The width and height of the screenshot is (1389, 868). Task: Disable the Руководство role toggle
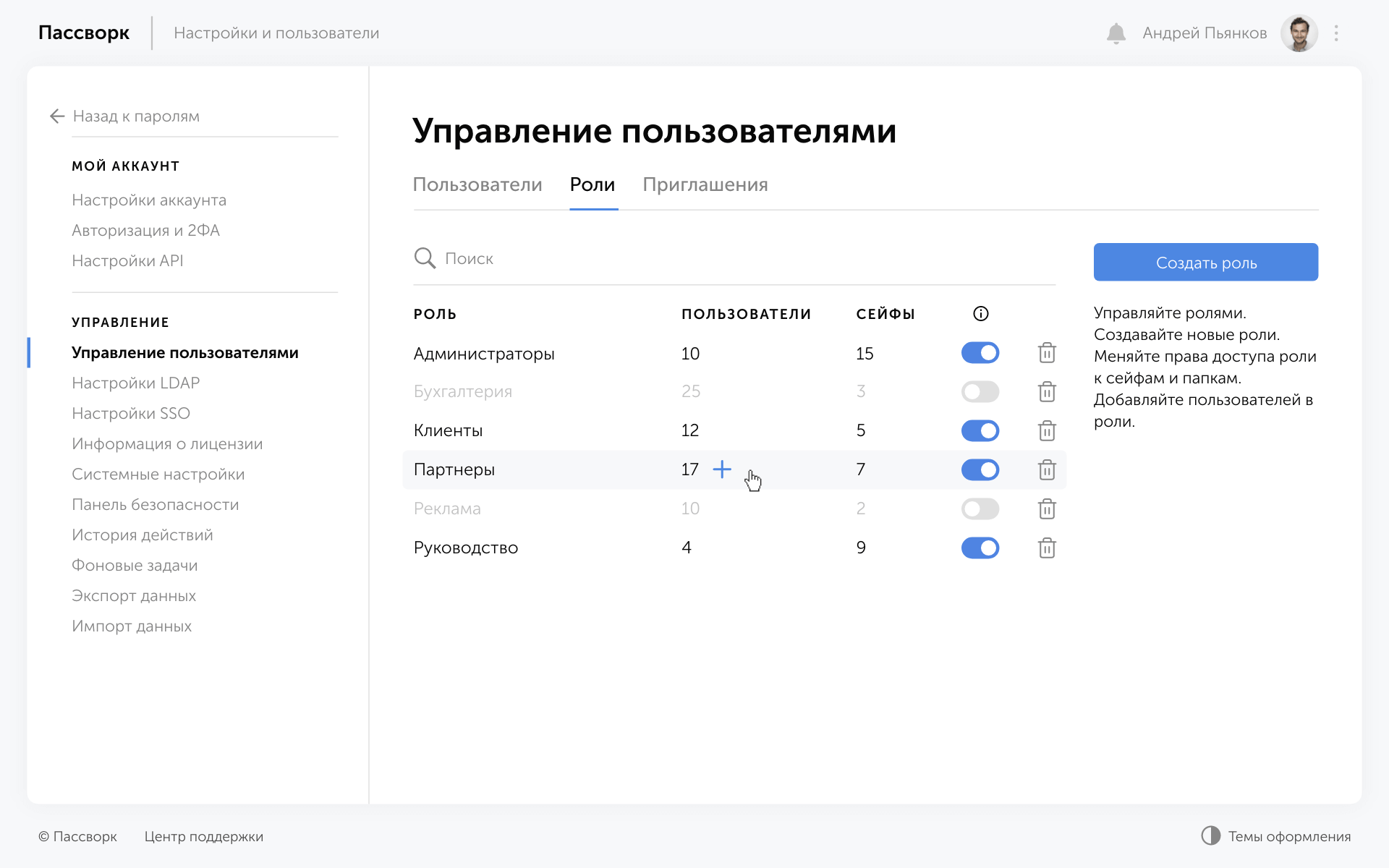tap(980, 548)
